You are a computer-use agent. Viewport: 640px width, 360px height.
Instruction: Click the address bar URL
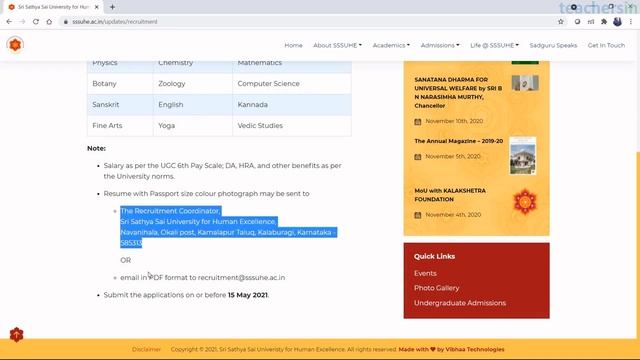(x=115, y=22)
